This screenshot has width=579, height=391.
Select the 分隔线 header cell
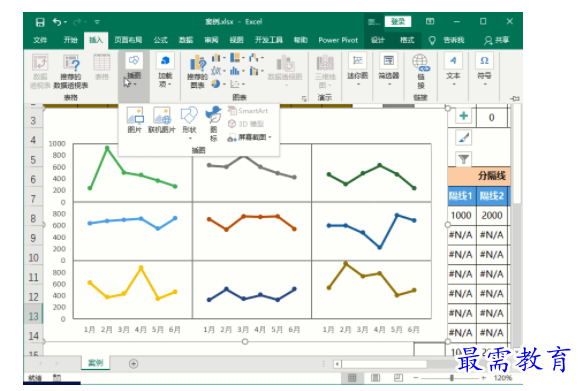(479, 176)
